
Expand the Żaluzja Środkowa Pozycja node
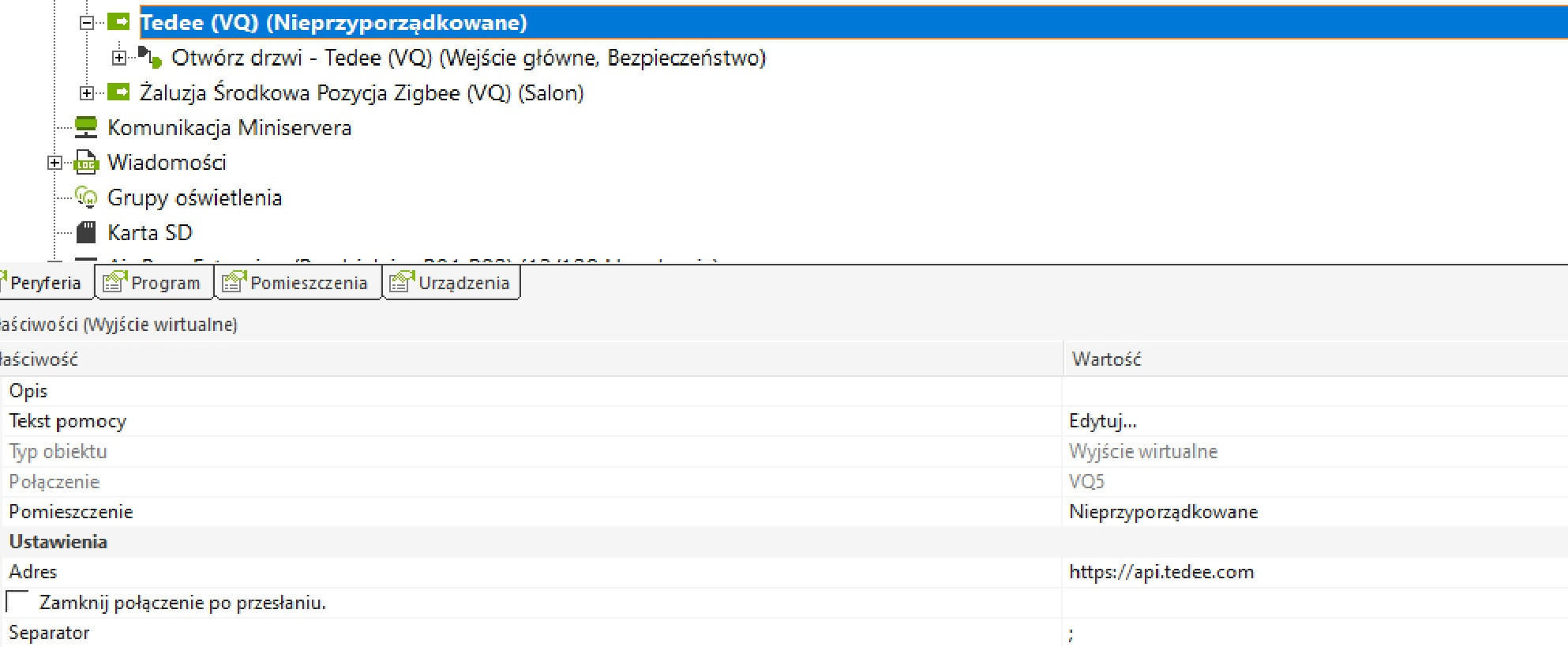click(x=87, y=92)
